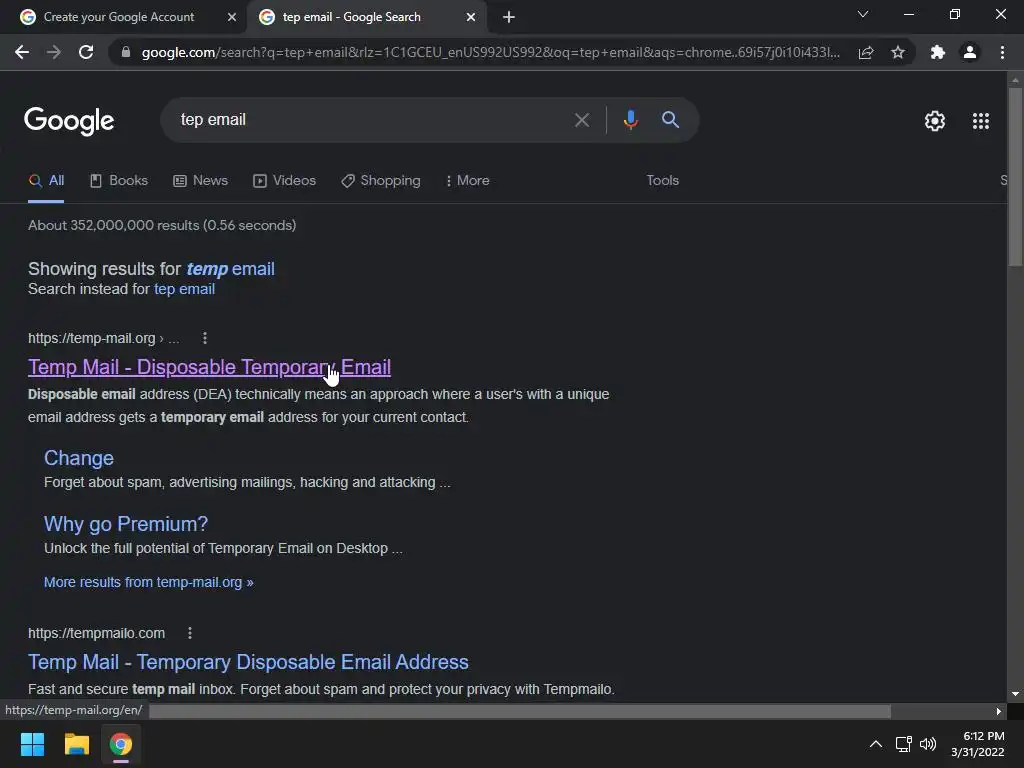Switch to Shopping results

[381, 180]
